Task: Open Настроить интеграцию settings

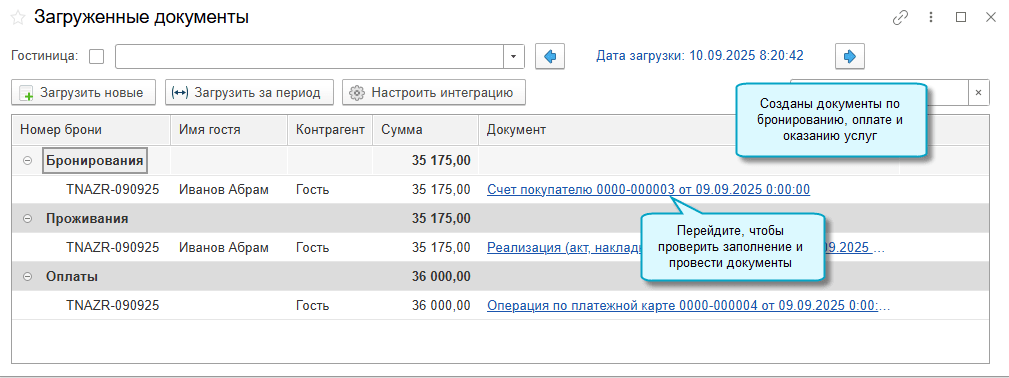Action: [x=434, y=93]
